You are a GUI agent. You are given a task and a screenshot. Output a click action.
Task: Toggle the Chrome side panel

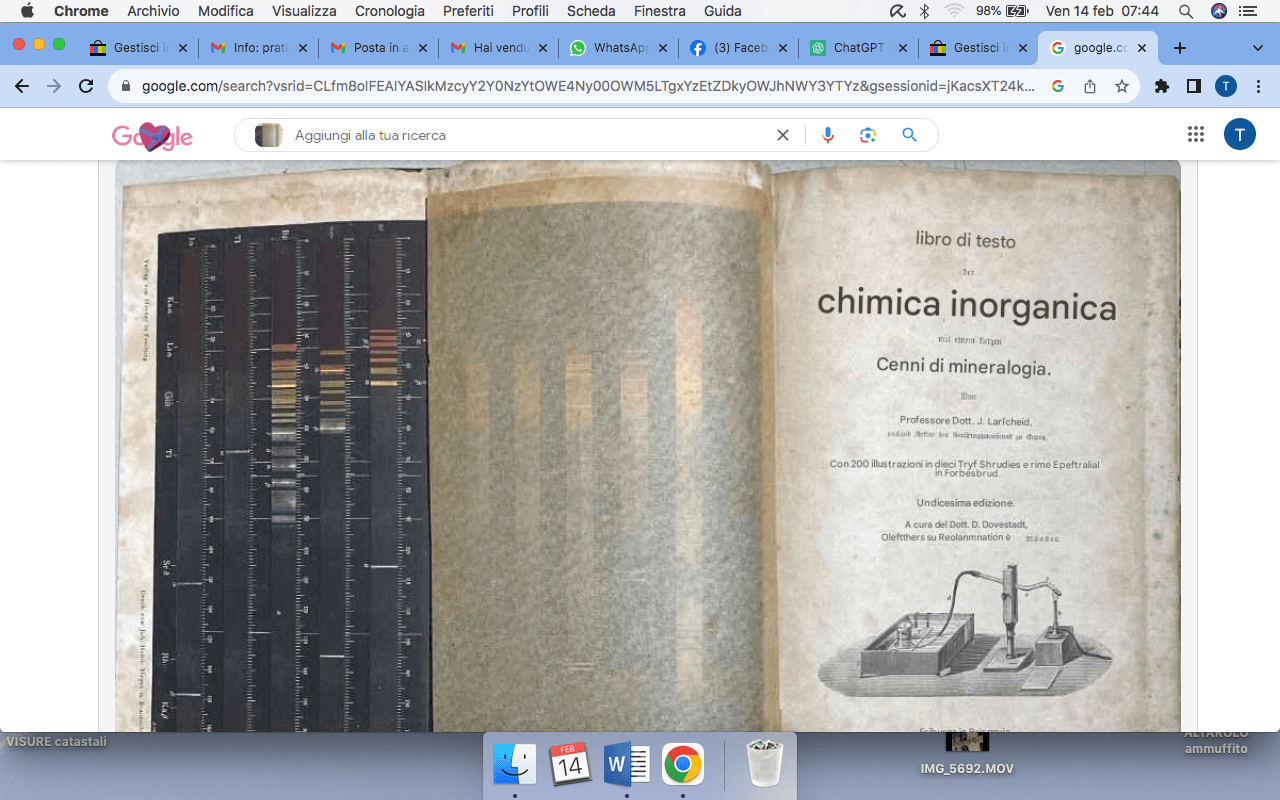[1194, 86]
